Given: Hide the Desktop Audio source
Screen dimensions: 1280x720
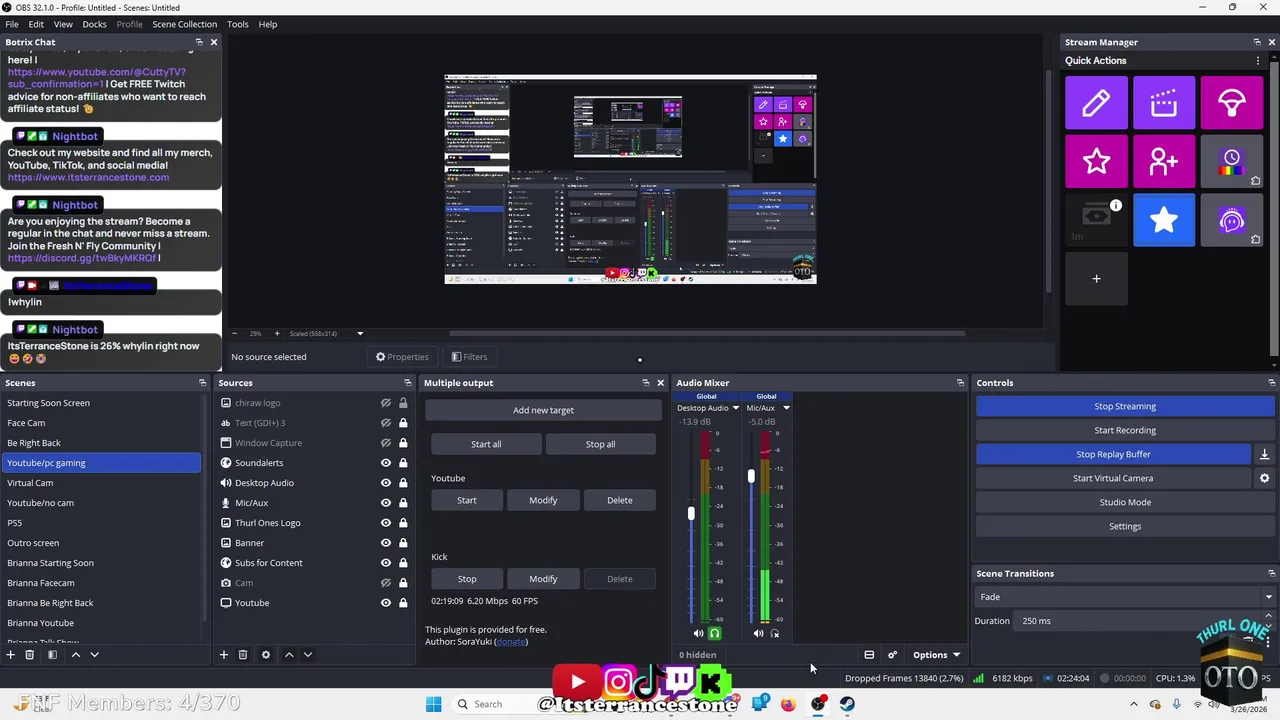Looking at the screenshot, I should 386,483.
